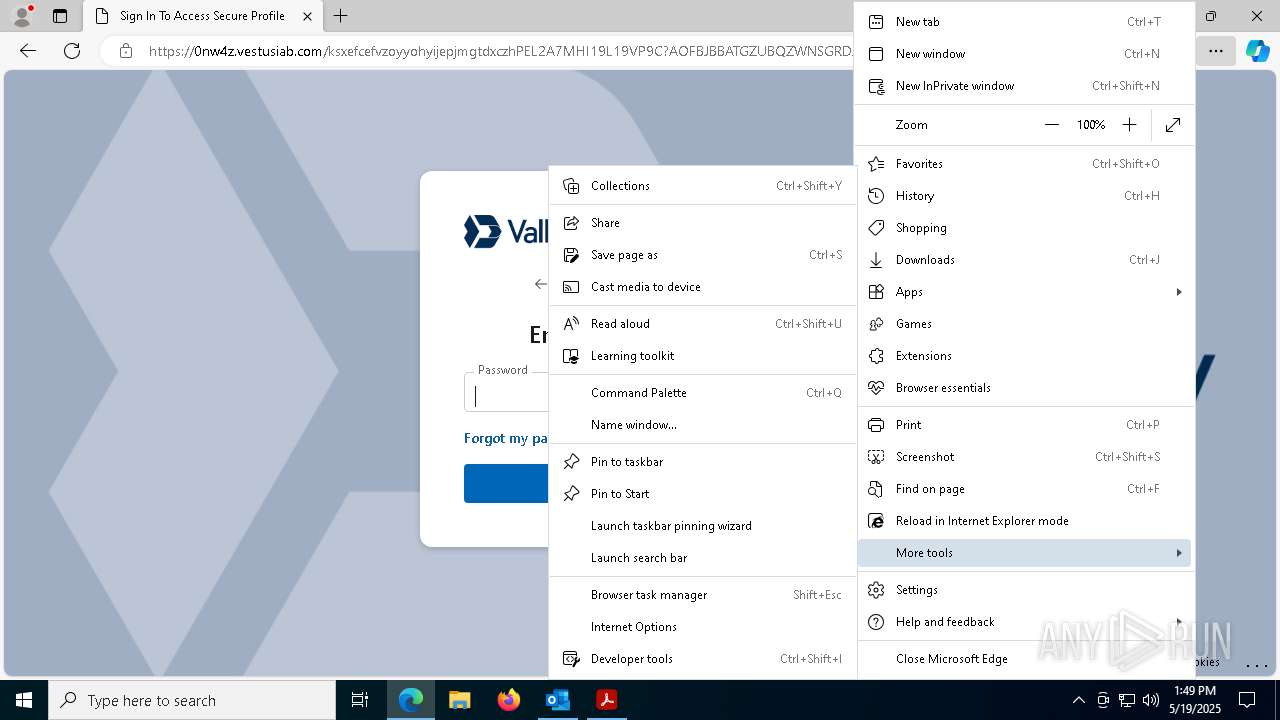Image resolution: width=1280 pixels, height=720 pixels.
Task: Open Browser task manager
Action: tap(703, 595)
